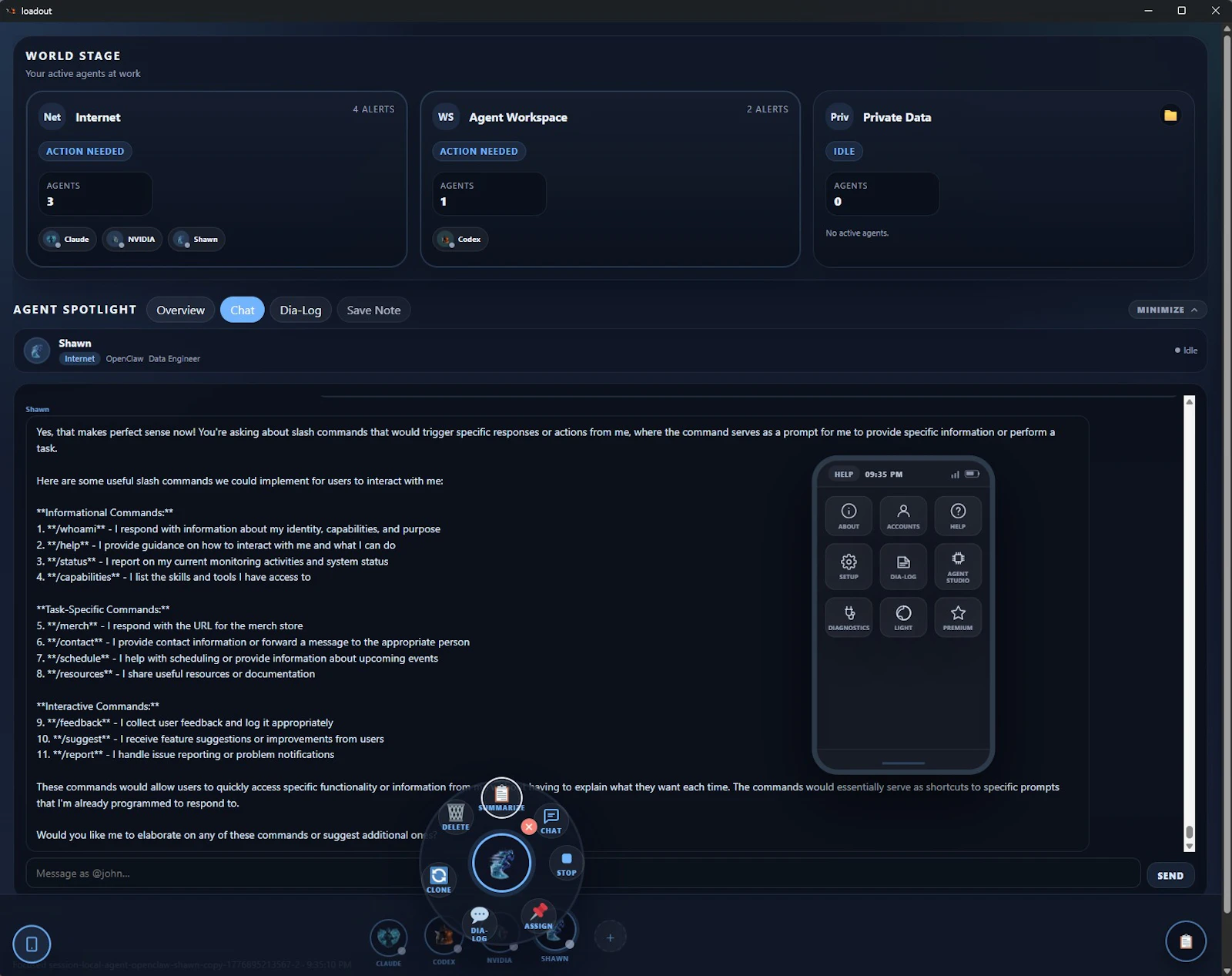Click the chat scrollbar down arrow
The height and width of the screenshot is (976, 1232).
point(1190,846)
